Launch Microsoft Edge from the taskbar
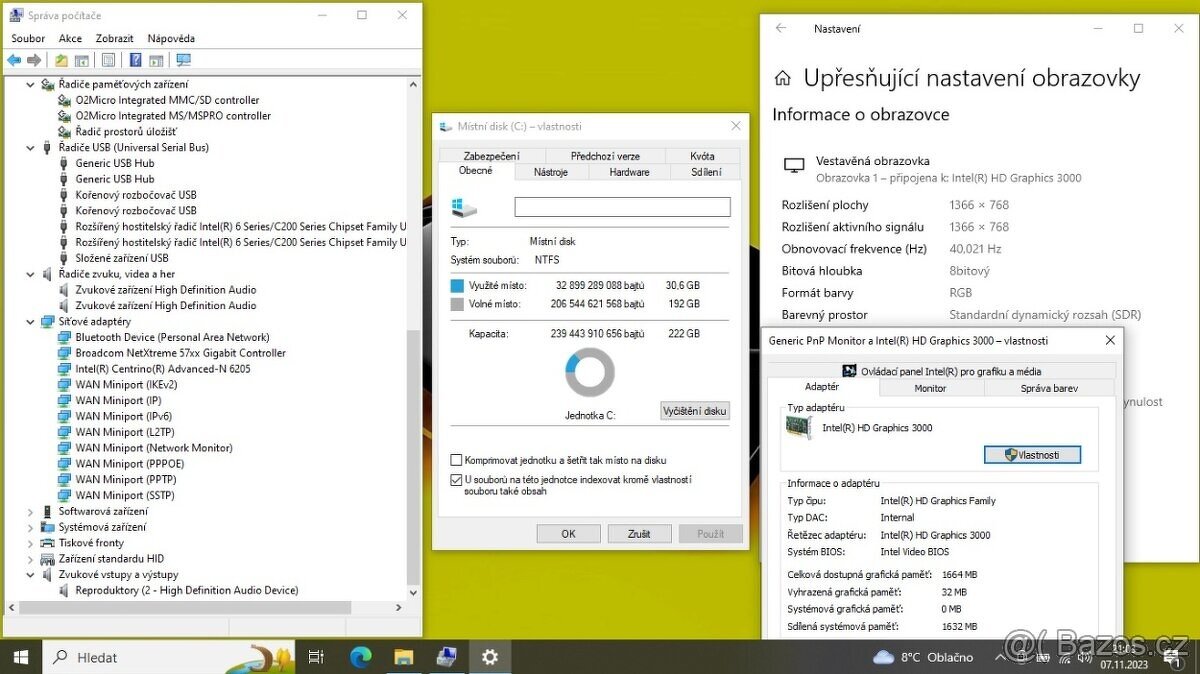Viewport: 1200px width, 674px height. pos(360,657)
